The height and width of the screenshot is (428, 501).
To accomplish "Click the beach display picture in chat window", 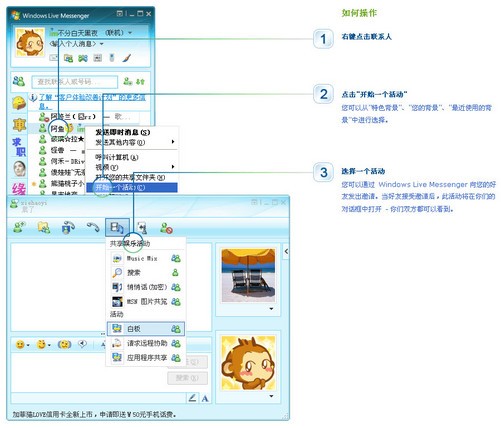I will 248,275.
